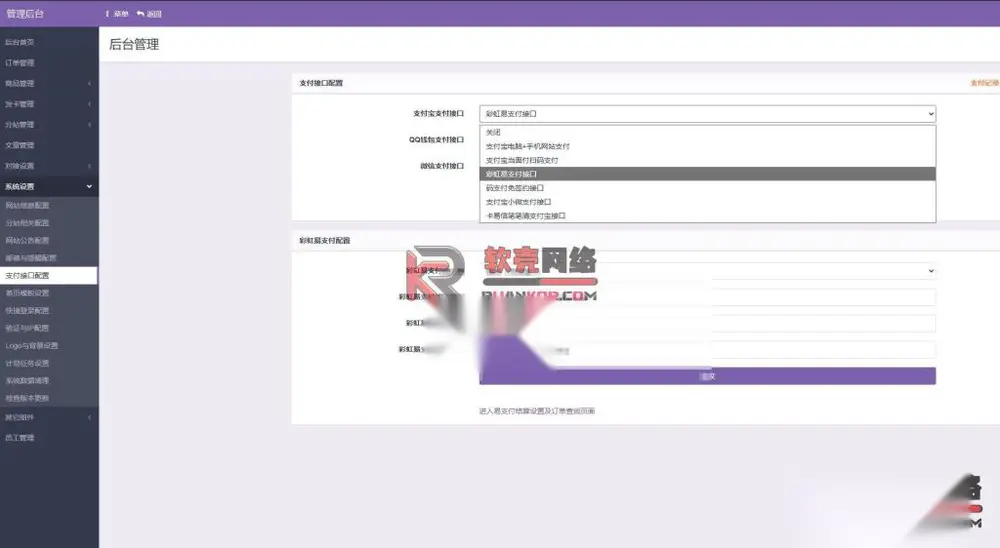Choose 支付宝电脑+手机网站支付 option

(x=707, y=146)
